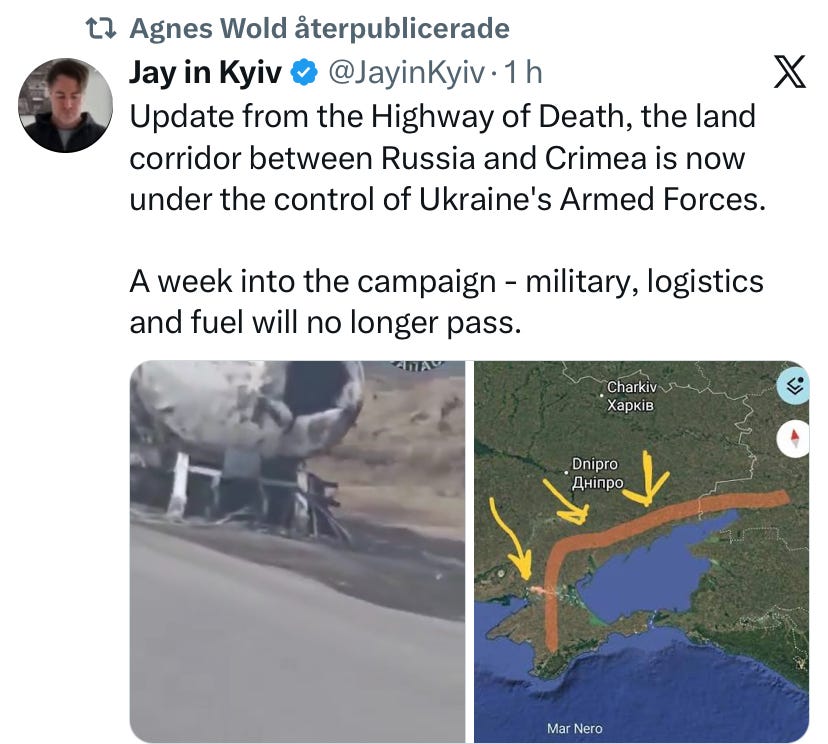828x744 pixels.
Task: Open the @JayinKyiv handle link
Action: tap(406, 72)
